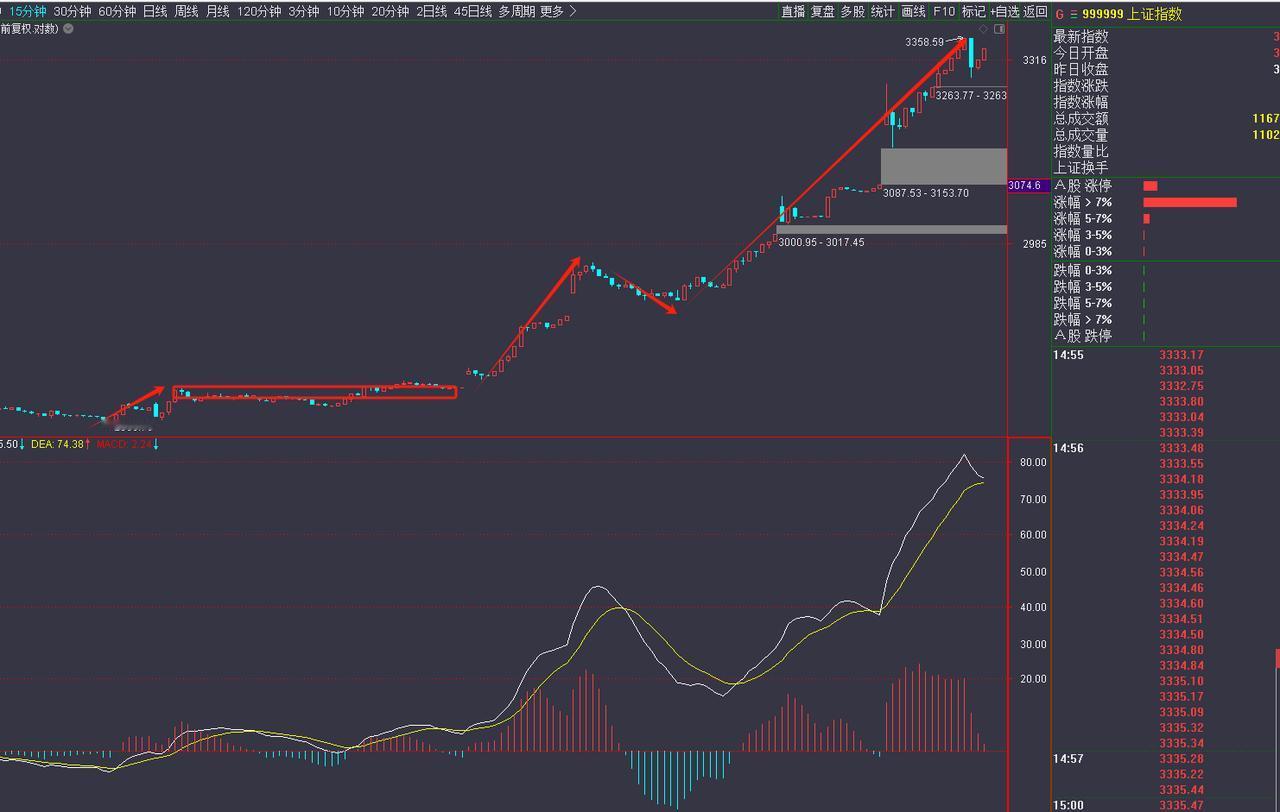Select the 日线 daily chart tab
This screenshot has width=1280, height=812.
155,12
